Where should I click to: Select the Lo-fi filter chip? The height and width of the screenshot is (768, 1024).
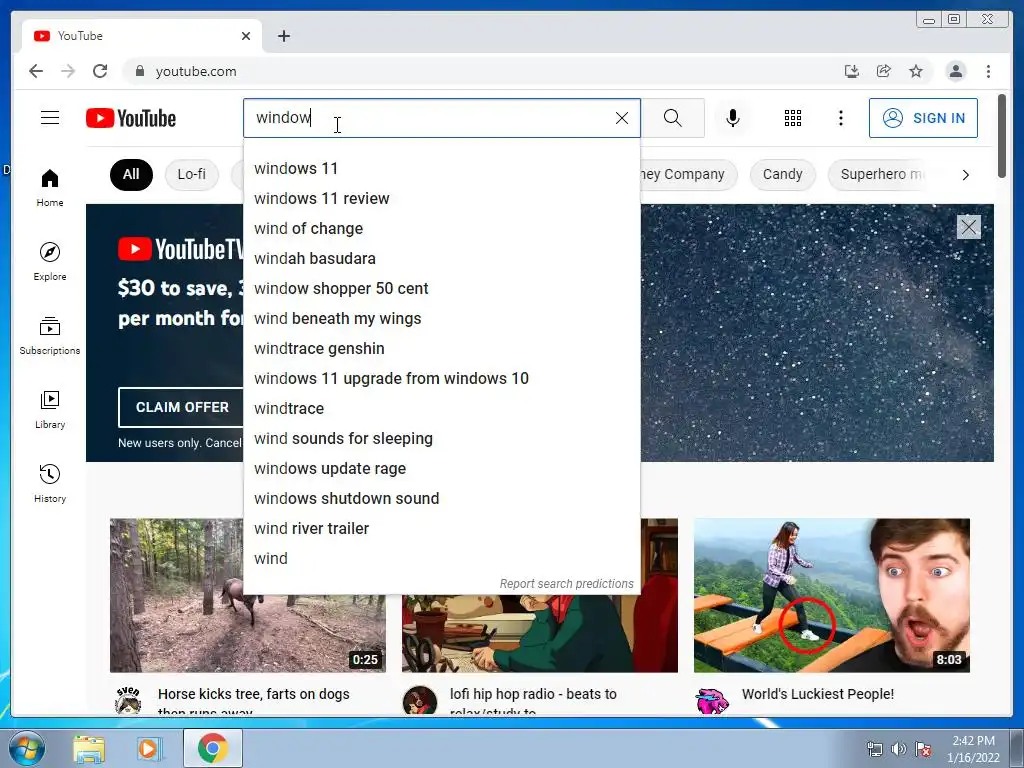[191, 174]
